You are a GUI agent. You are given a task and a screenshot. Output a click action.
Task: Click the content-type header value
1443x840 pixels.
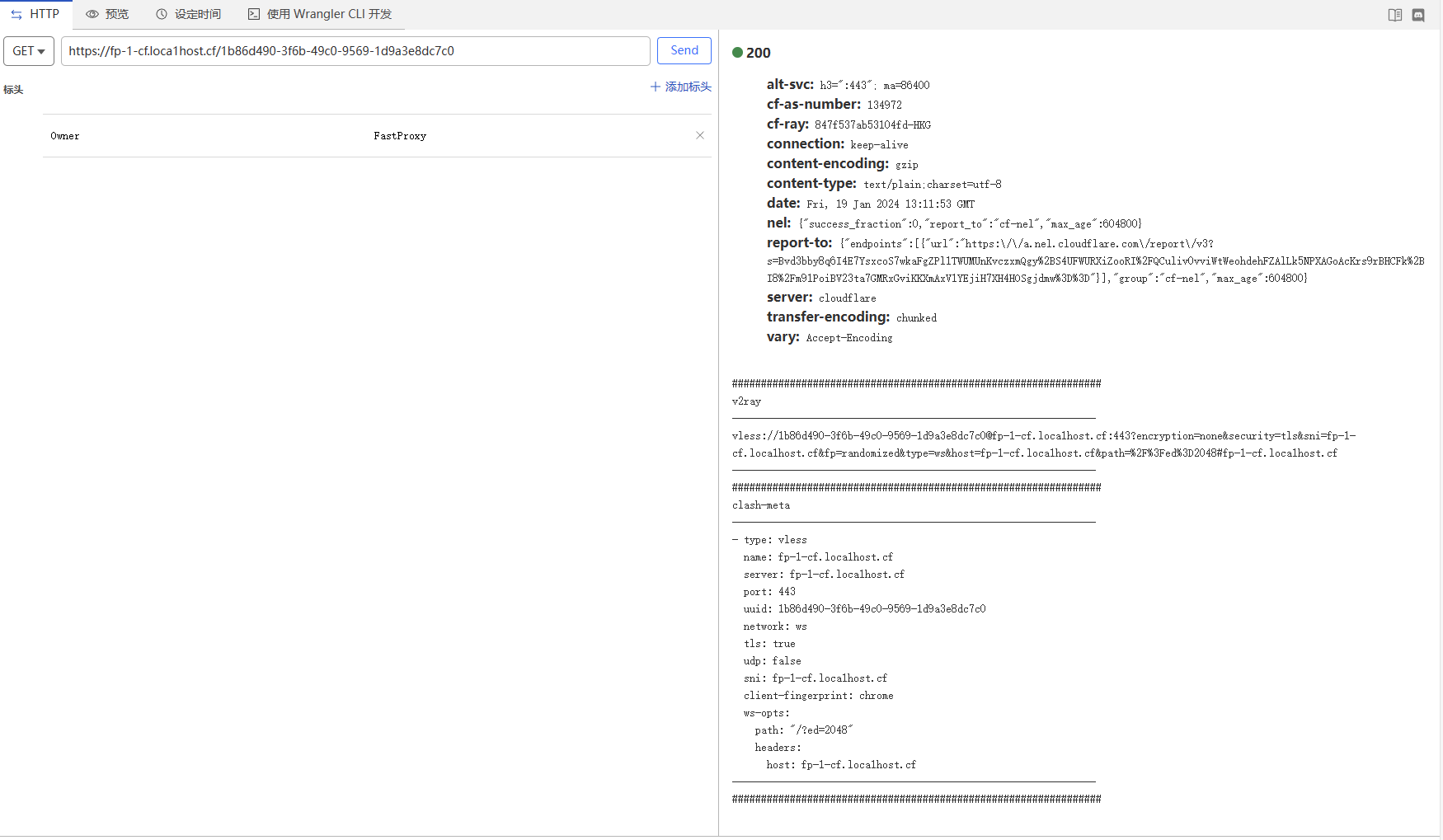coord(932,185)
